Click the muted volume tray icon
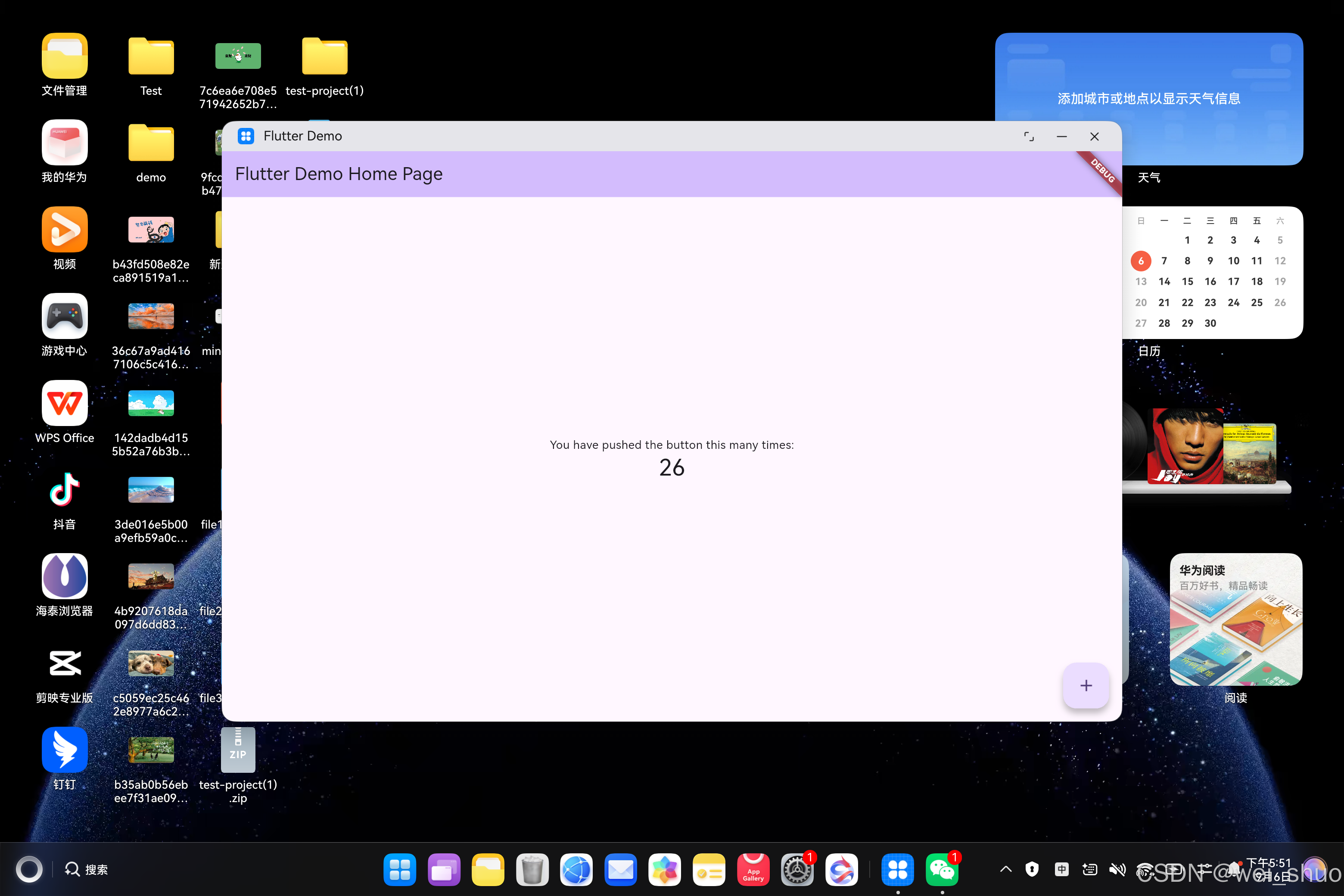This screenshot has width=1344, height=896. [1118, 869]
